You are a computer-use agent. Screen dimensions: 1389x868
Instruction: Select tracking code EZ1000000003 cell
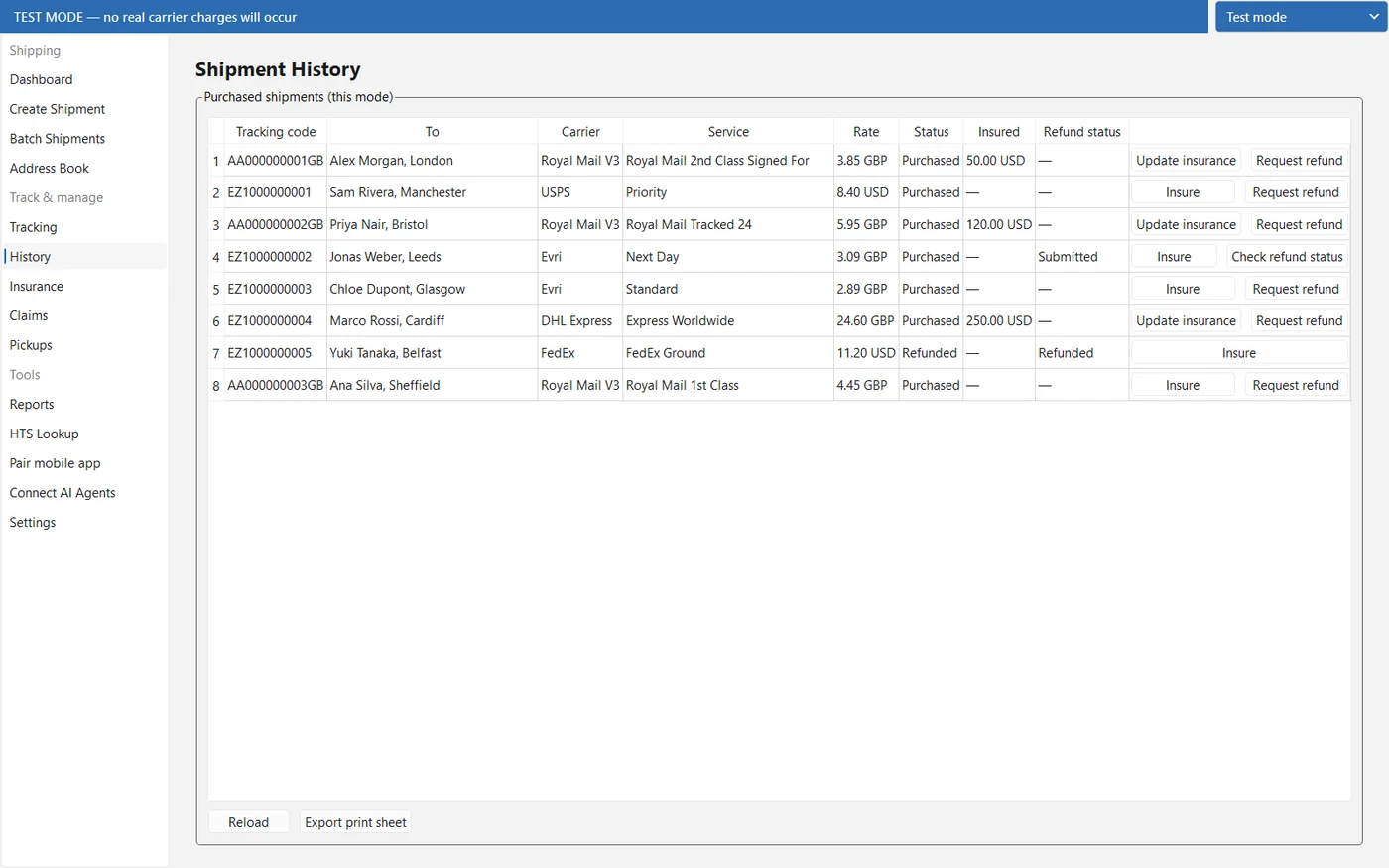pyautogui.click(x=276, y=289)
